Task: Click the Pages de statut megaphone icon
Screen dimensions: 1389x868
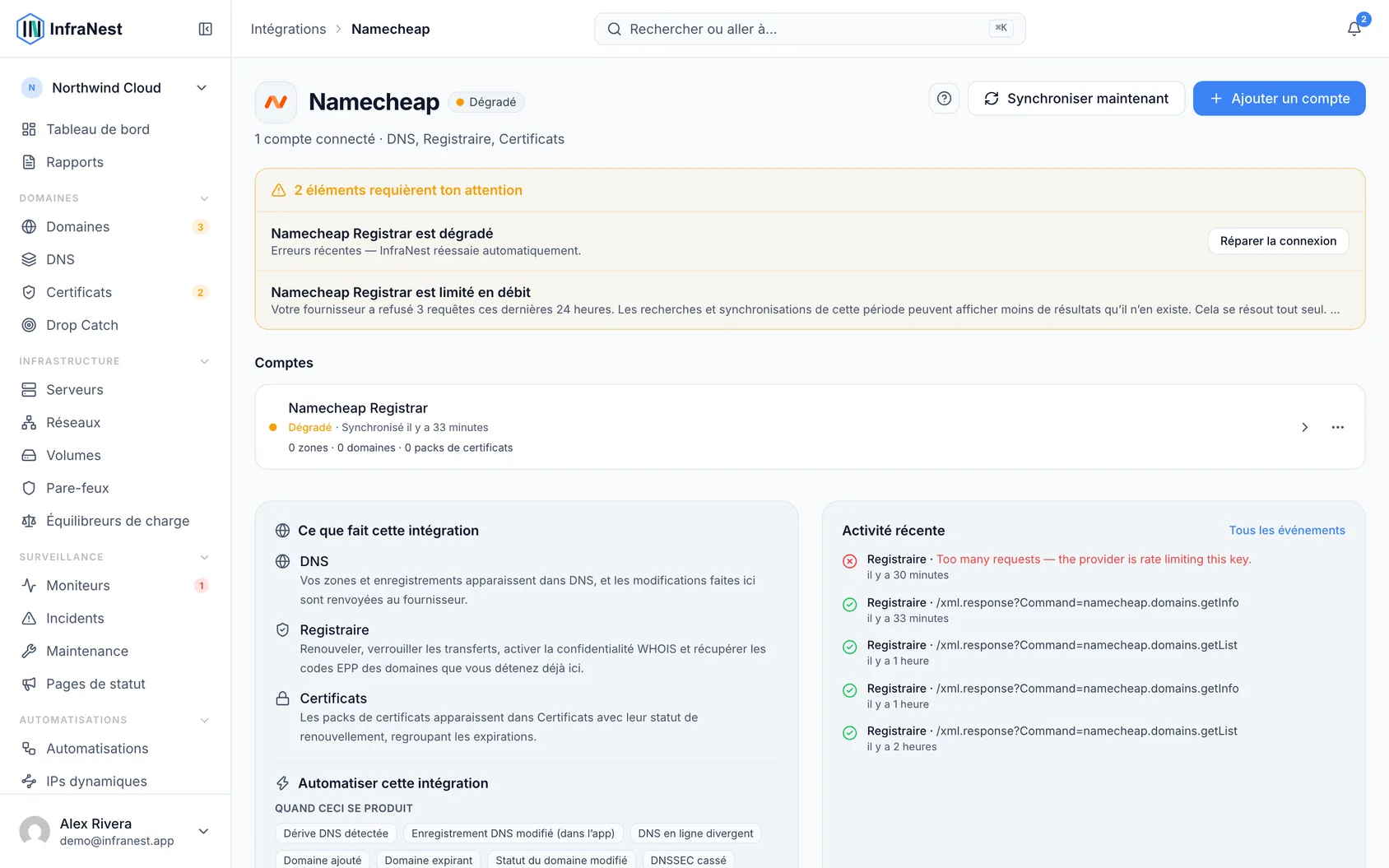Action: pyautogui.click(x=29, y=684)
